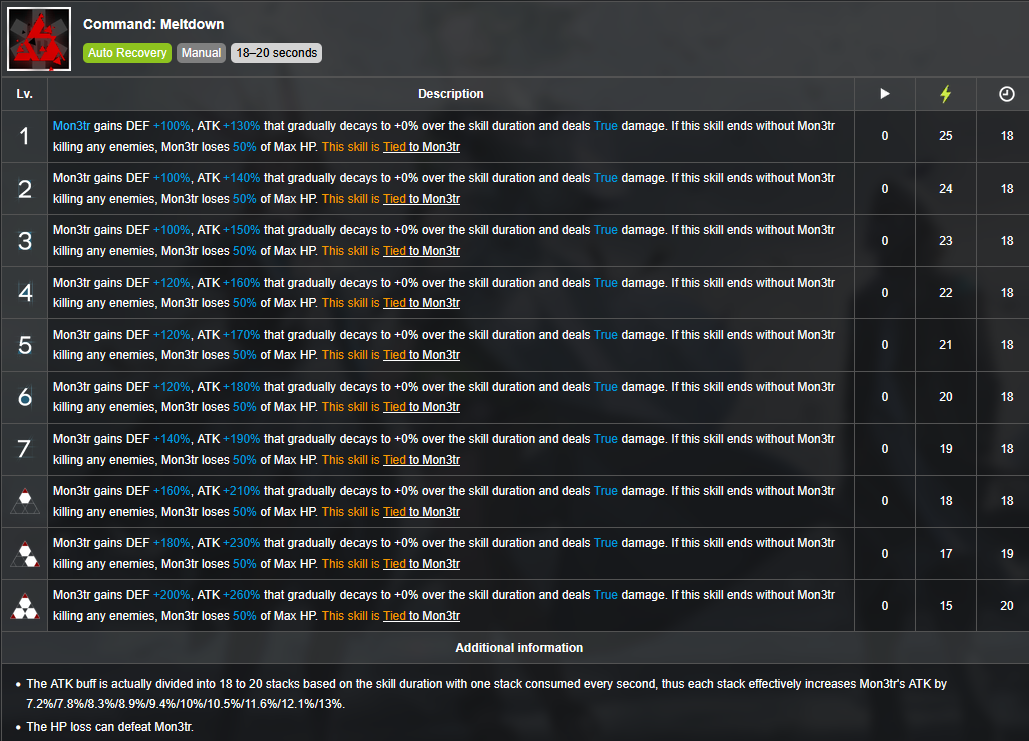Click "The HP loss can defeat Mon3tr." note
Screen dimensions: 1029x741
(110, 727)
